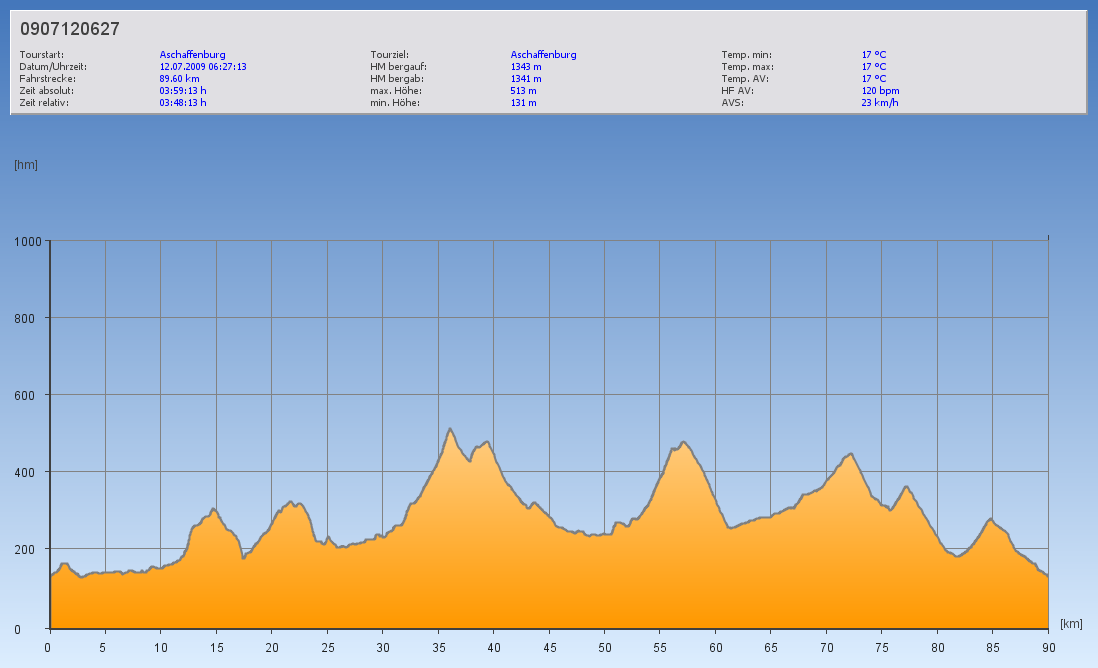This screenshot has width=1098, height=668.
Task: Click the Tourstart value Aschaffenburg
Action: 192,55
